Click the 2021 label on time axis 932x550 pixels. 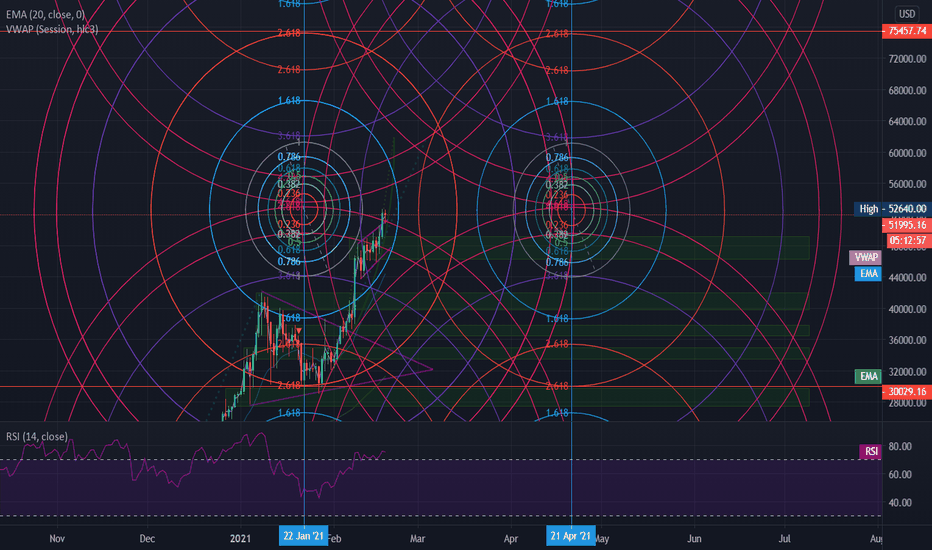pyautogui.click(x=240, y=538)
